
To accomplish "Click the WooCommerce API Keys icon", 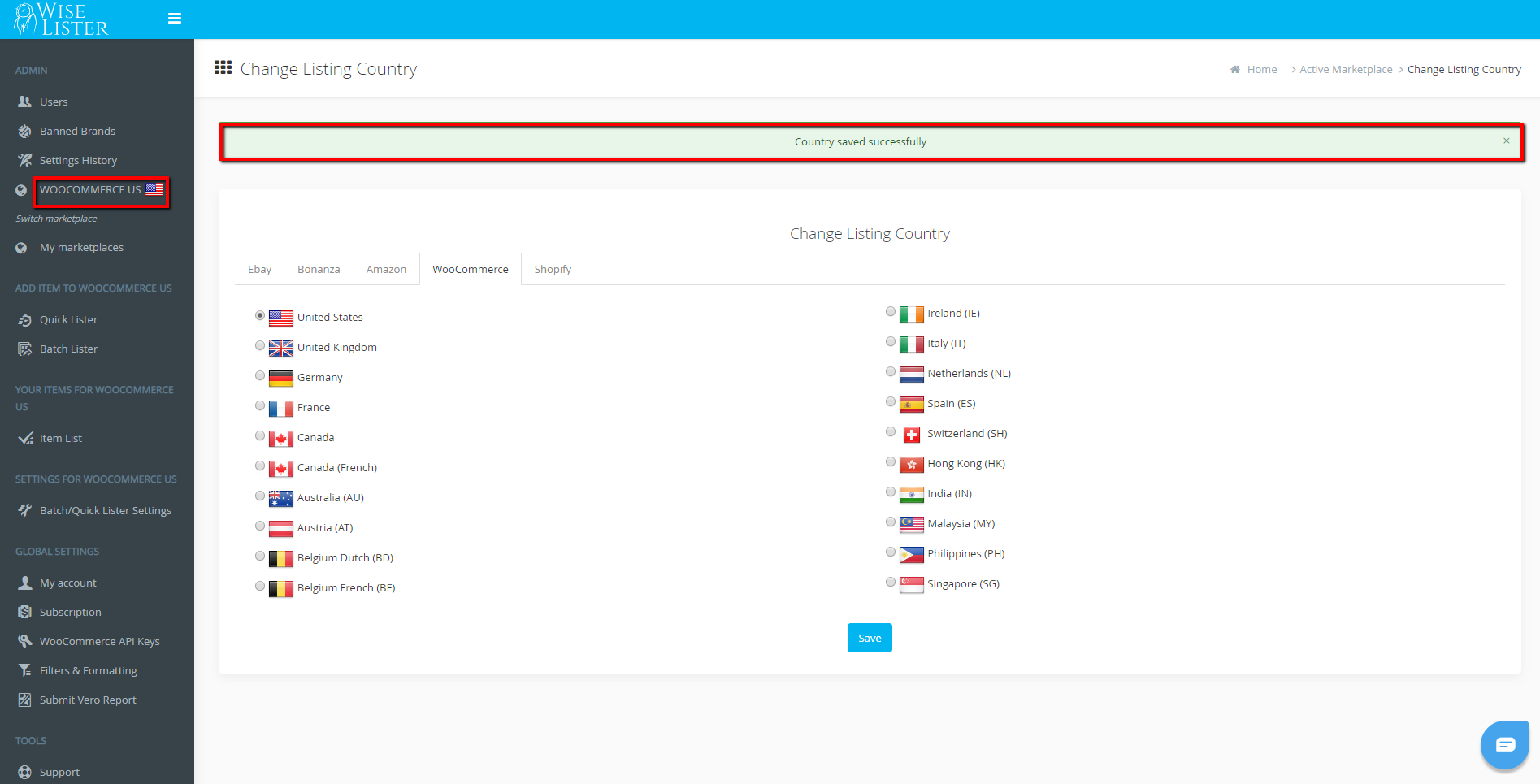I will 25,641.
